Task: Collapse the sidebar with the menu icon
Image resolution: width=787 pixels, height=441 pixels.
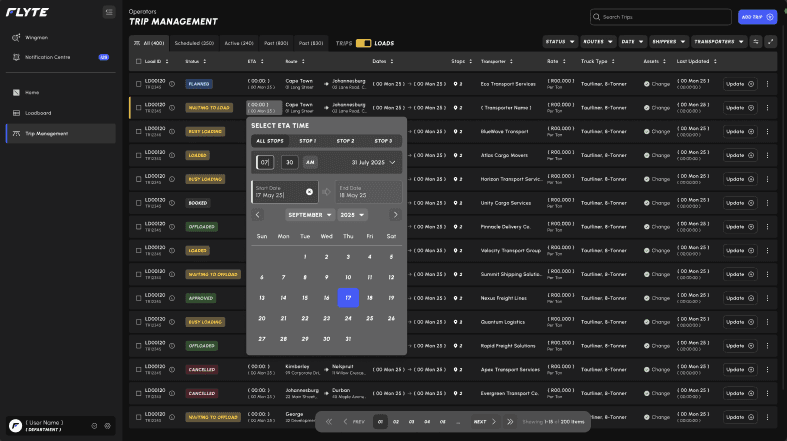Action: [109, 12]
